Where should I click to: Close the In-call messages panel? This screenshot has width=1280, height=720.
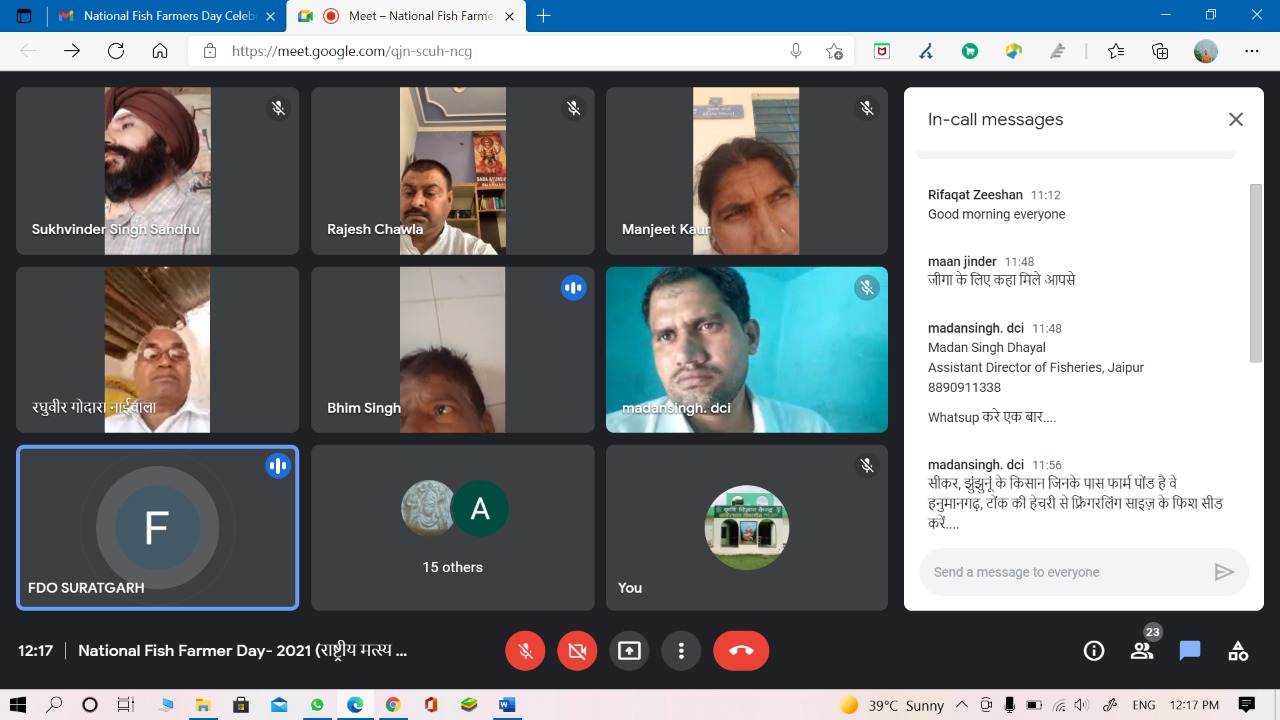[x=1236, y=120]
